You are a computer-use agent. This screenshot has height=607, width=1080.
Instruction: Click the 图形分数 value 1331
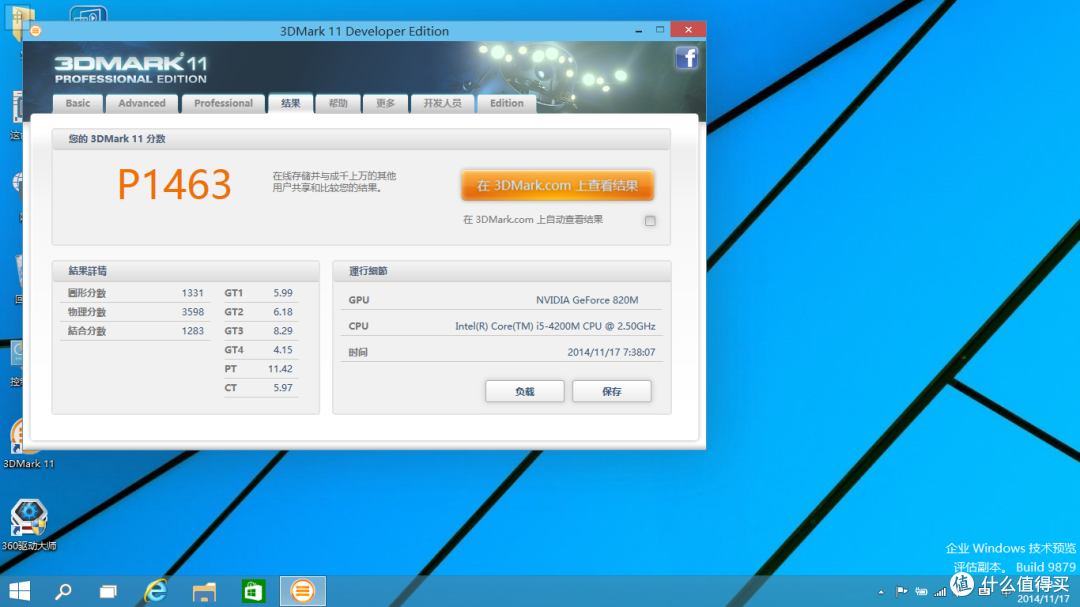[x=193, y=293]
